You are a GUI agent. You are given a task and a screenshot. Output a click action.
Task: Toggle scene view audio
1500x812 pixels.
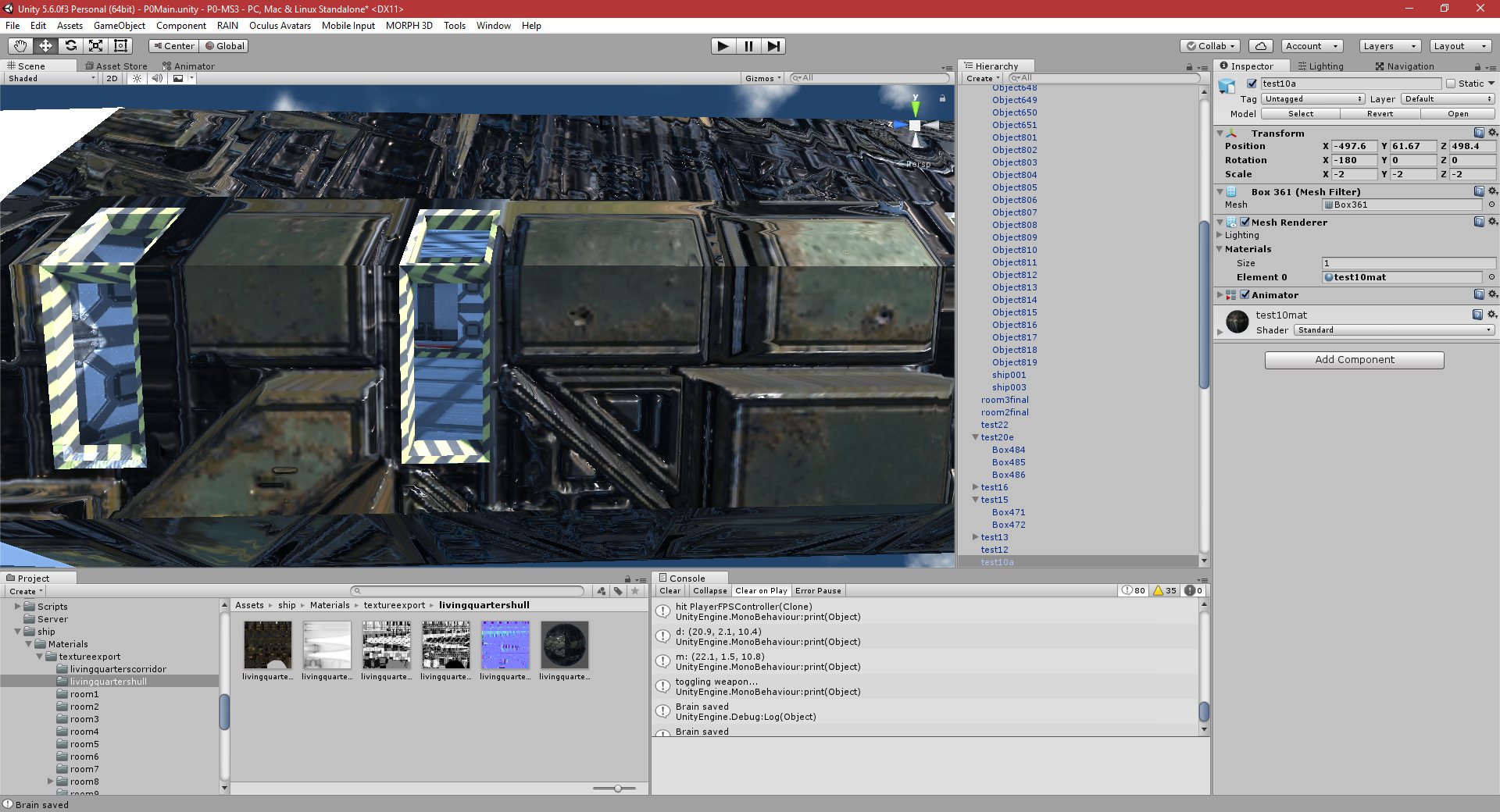[158, 78]
